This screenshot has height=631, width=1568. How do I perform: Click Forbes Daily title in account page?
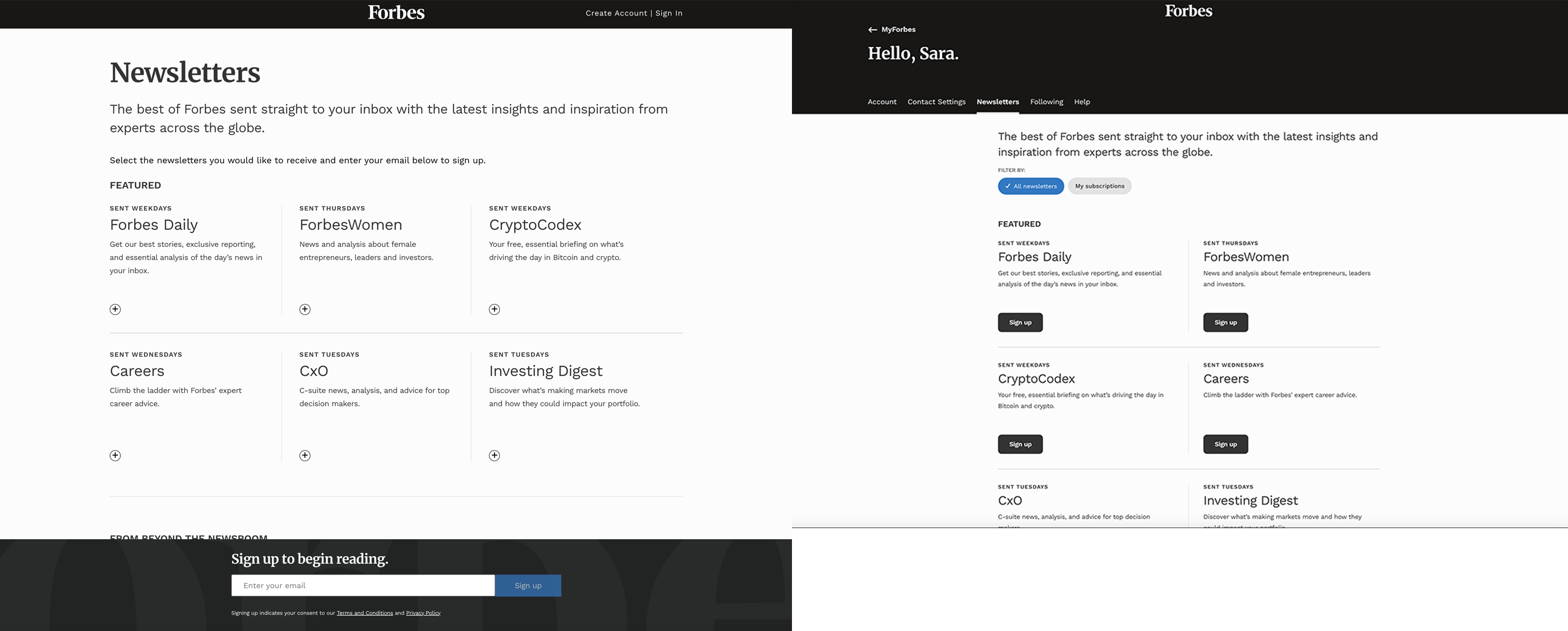pyautogui.click(x=1035, y=257)
